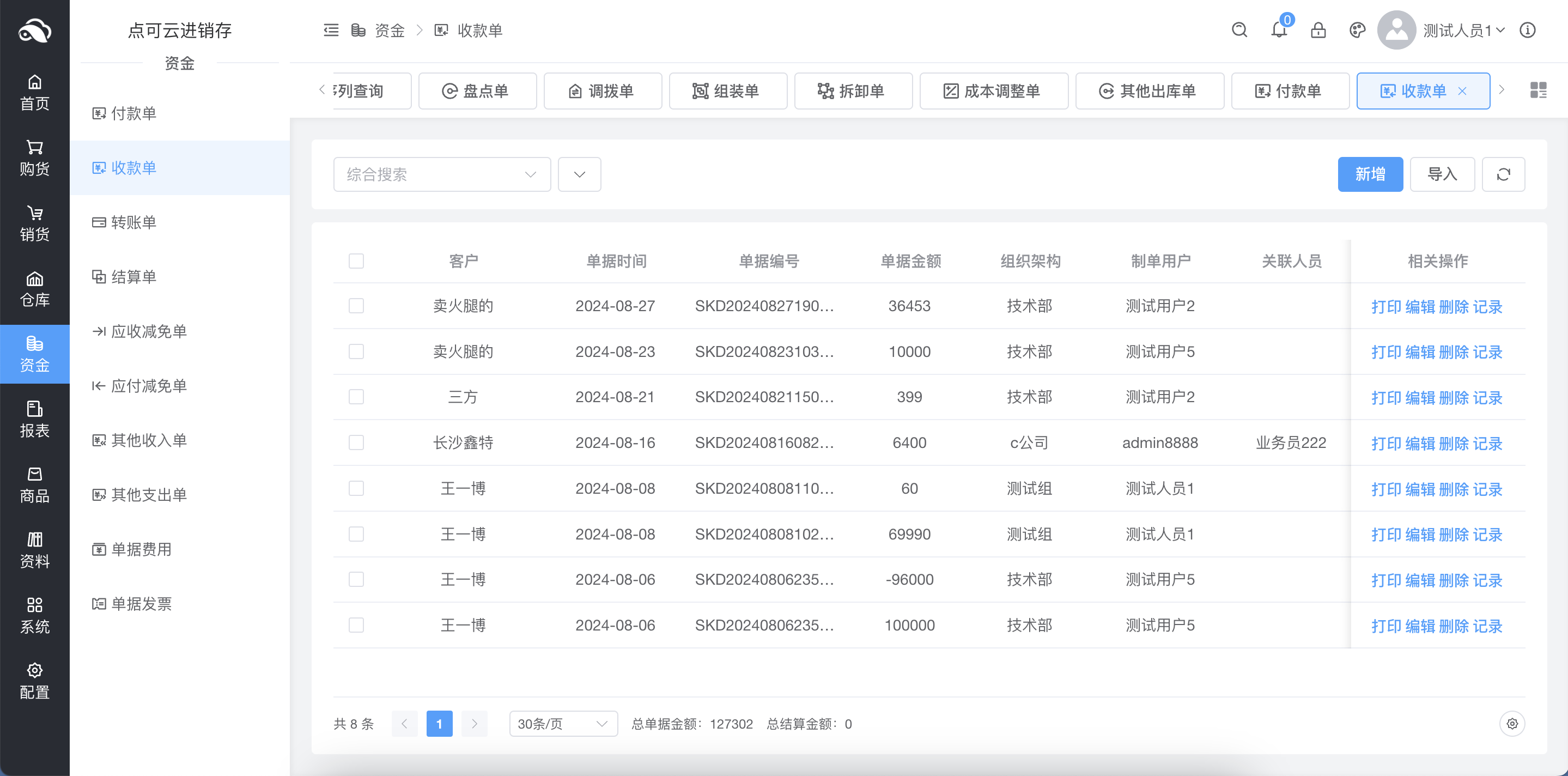Screen dimensions: 1568x776
Task: Check the row checkbox for 长沙鑫特
Action: (356, 442)
